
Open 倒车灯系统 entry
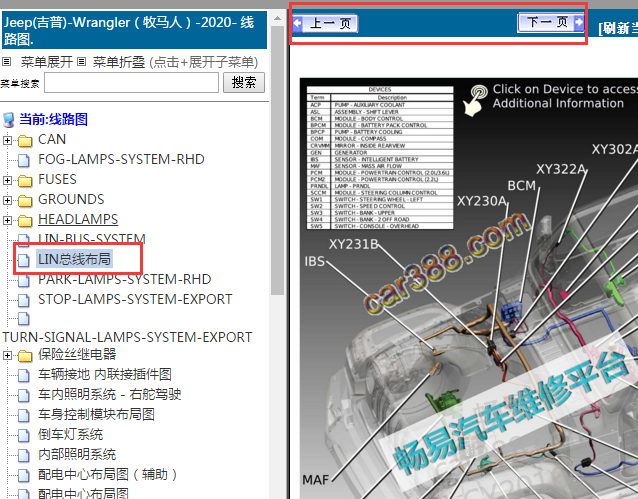(70, 434)
